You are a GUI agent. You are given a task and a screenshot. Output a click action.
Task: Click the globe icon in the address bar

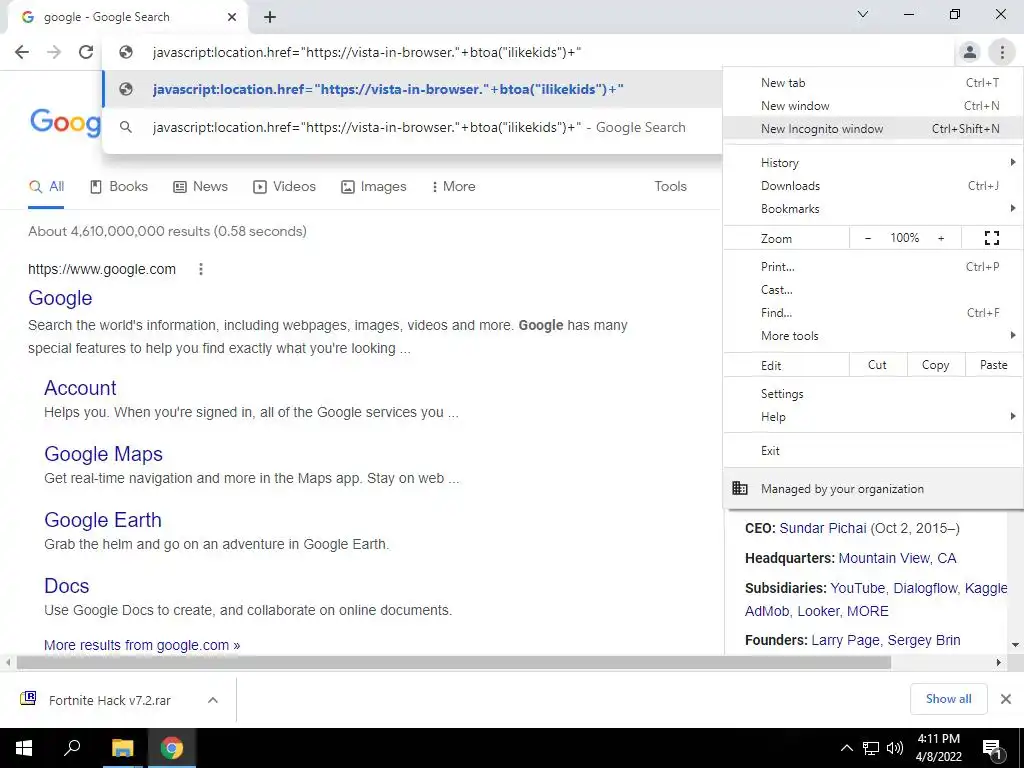point(126,52)
